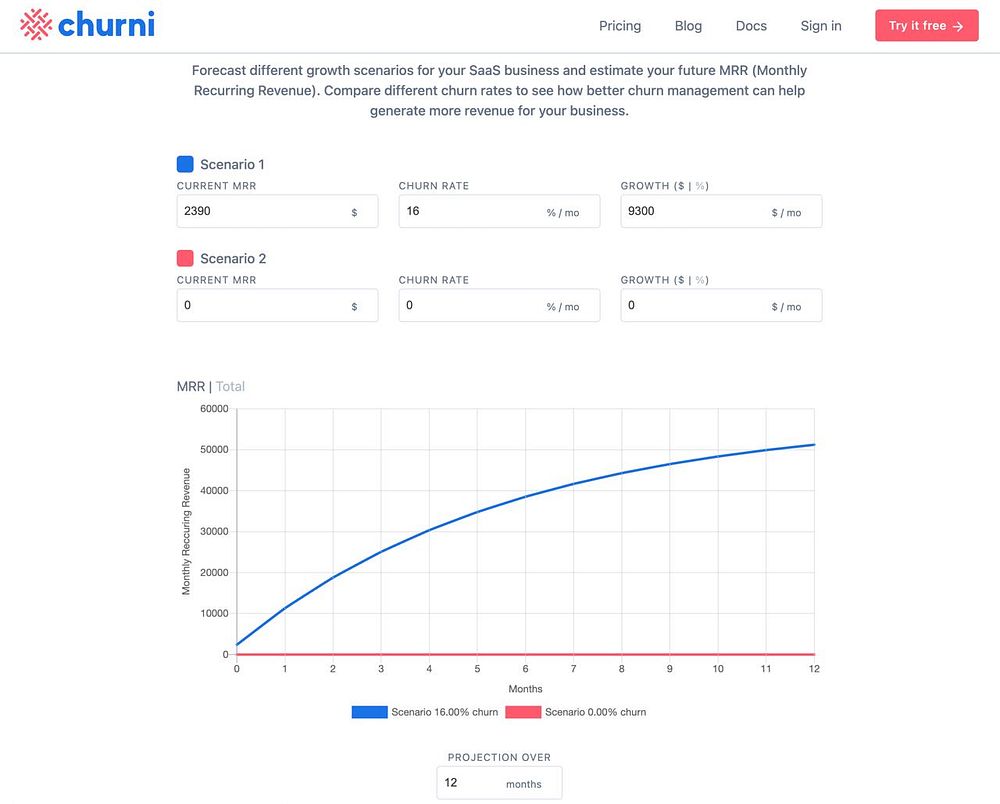
Task: Click the churni brand name text
Action: coord(106,24)
